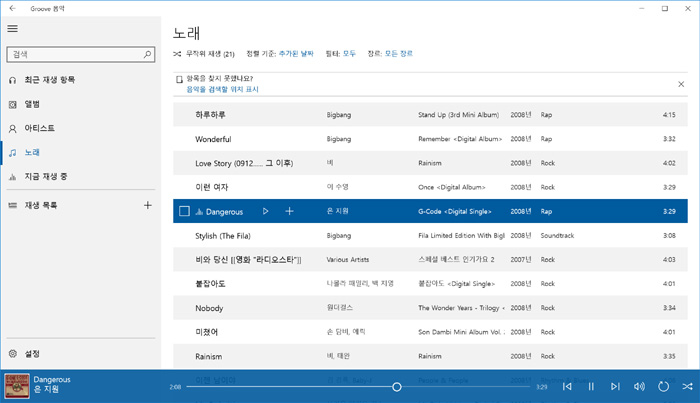Select the song 하루하루
The width and height of the screenshot is (700, 403).
click(x=210, y=115)
